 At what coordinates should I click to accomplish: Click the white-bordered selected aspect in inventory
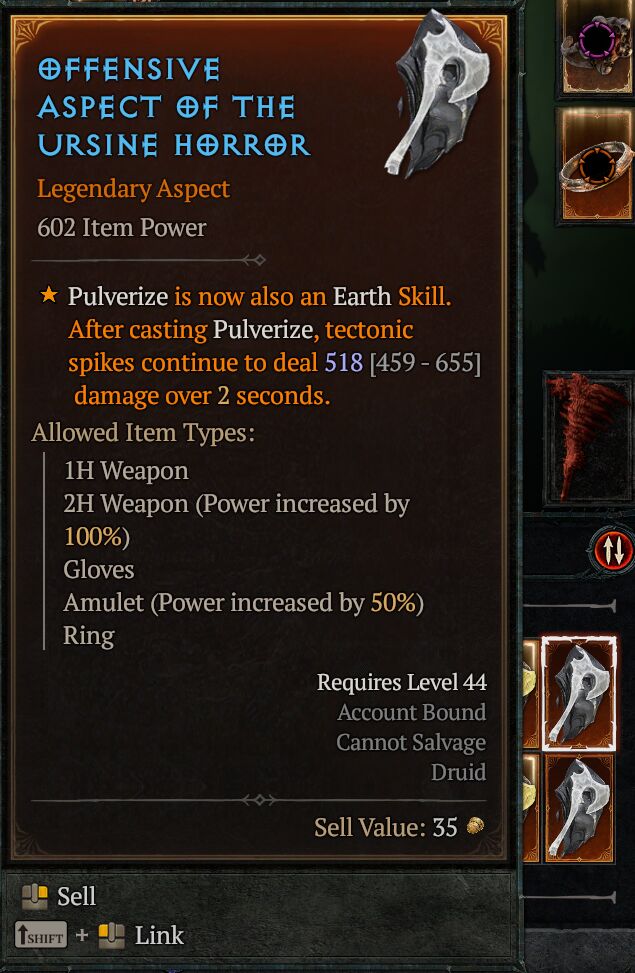[x=579, y=693]
